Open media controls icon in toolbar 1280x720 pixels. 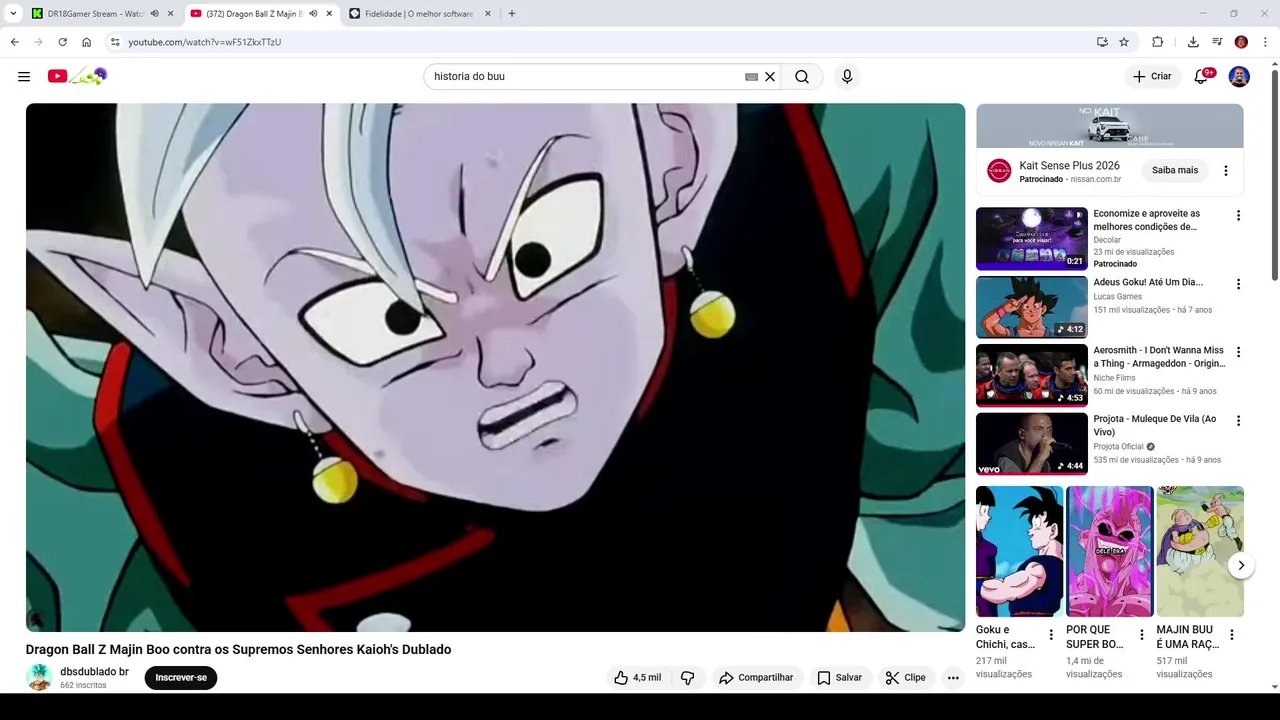click(1217, 42)
